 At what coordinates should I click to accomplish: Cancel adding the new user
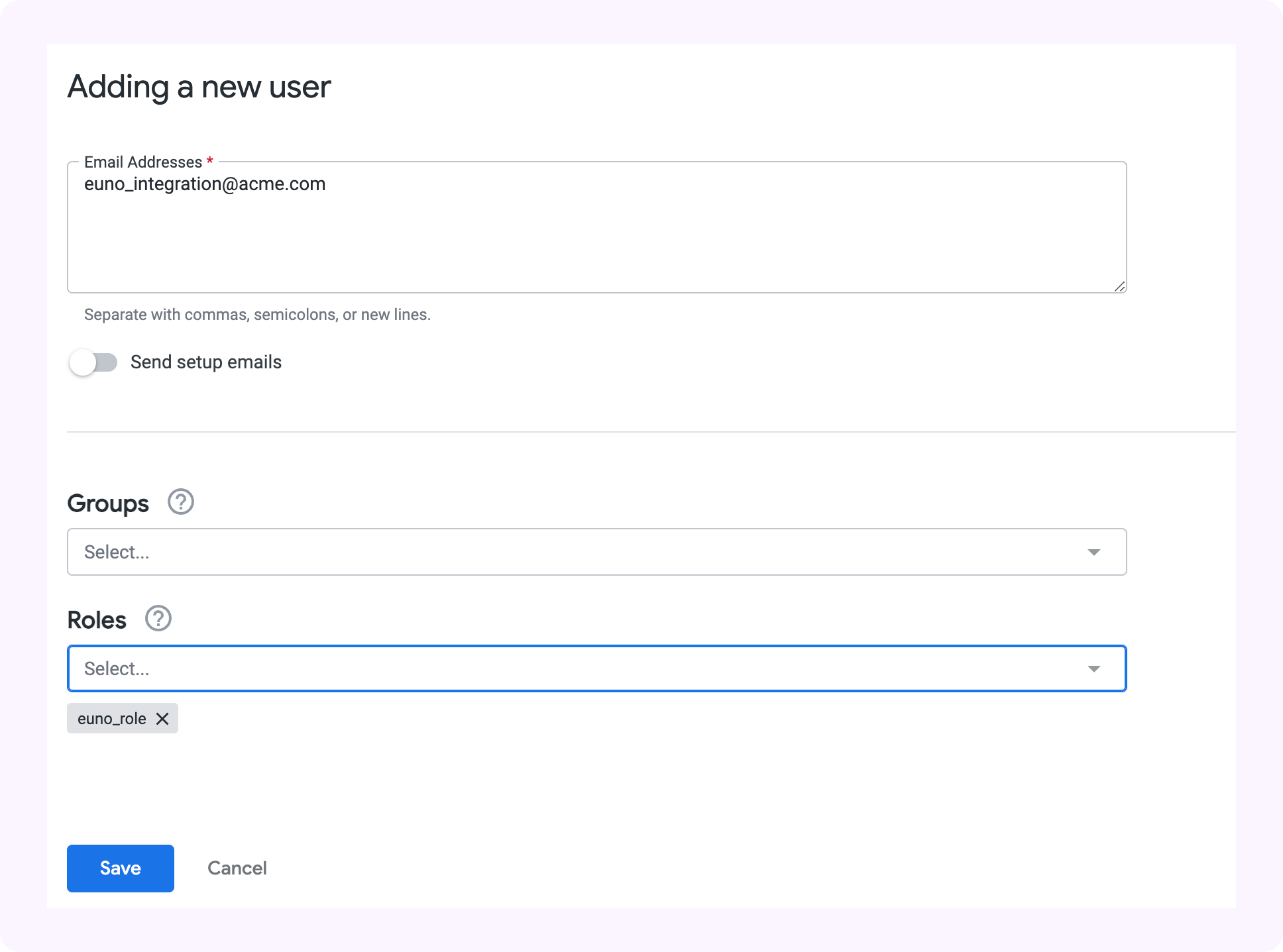coord(237,868)
